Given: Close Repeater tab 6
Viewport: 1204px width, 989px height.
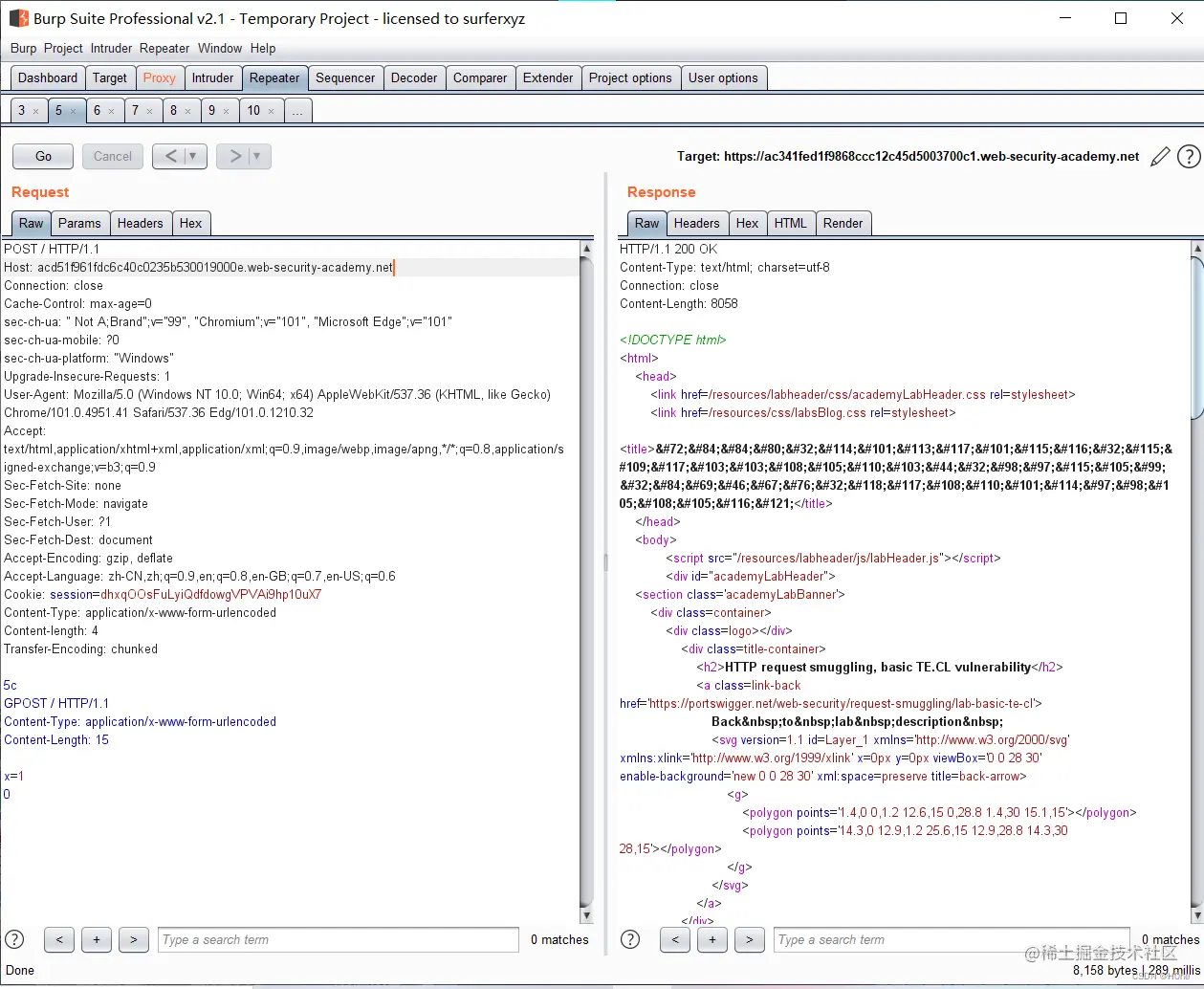Looking at the screenshot, I should tap(111, 111).
